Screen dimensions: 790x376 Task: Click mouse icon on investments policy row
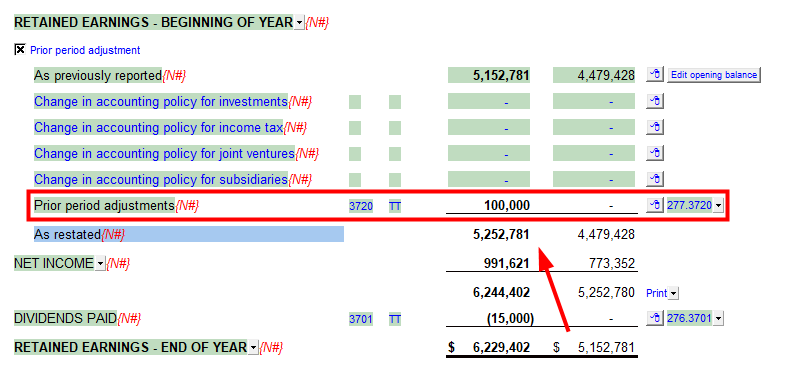tap(655, 101)
